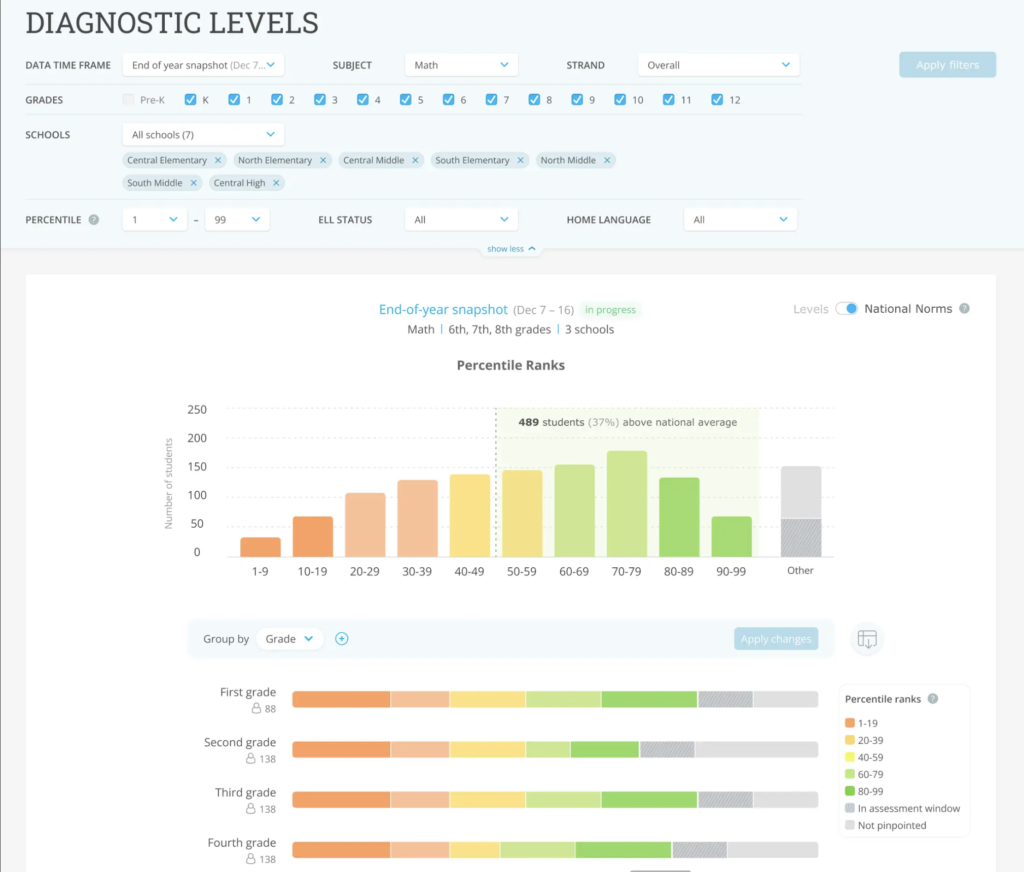Screen dimensions: 1024x872
Task: Uncheck grade 5 checkbox
Action: [x=406, y=99]
